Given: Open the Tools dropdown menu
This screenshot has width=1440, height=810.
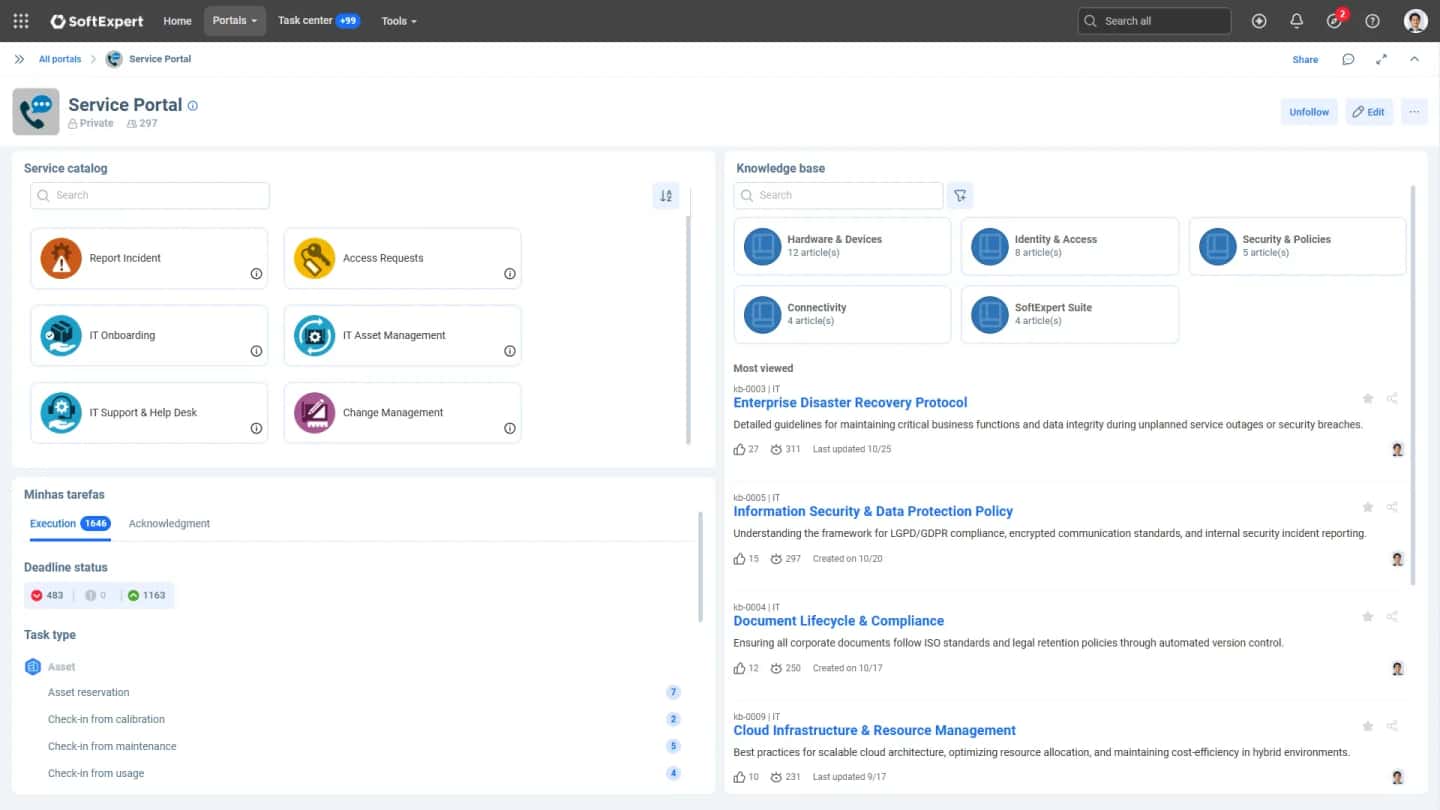Looking at the screenshot, I should (399, 21).
